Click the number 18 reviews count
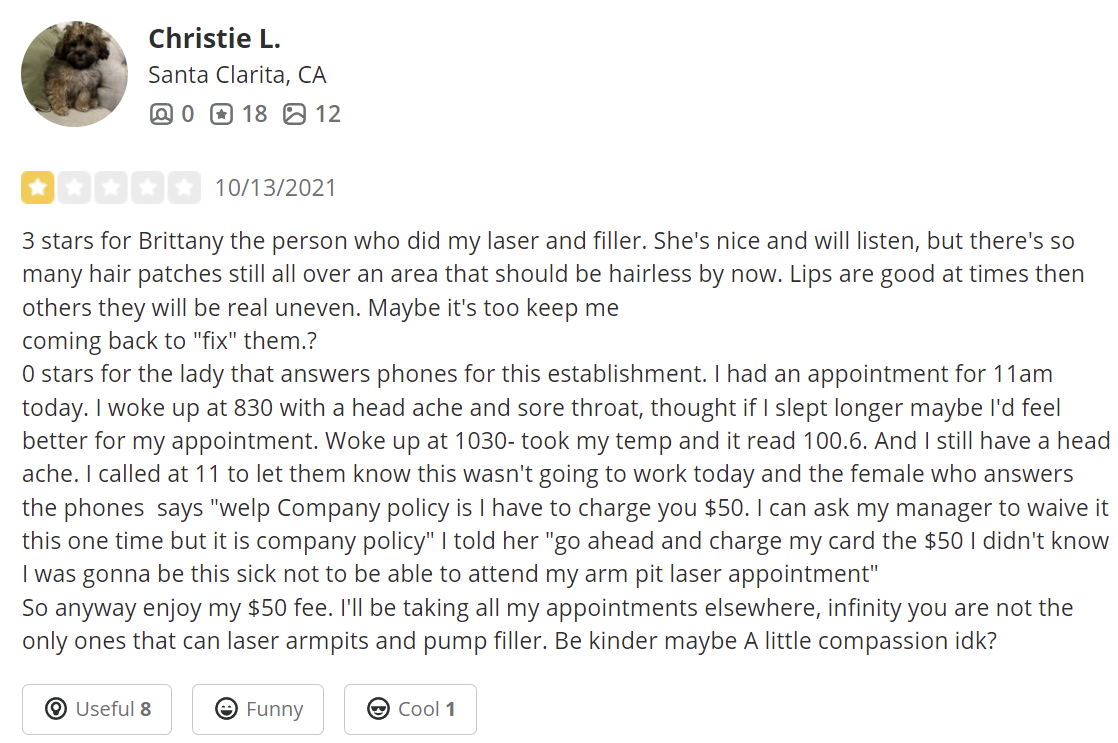Screen dimensions: 1118x743 pos(255,114)
